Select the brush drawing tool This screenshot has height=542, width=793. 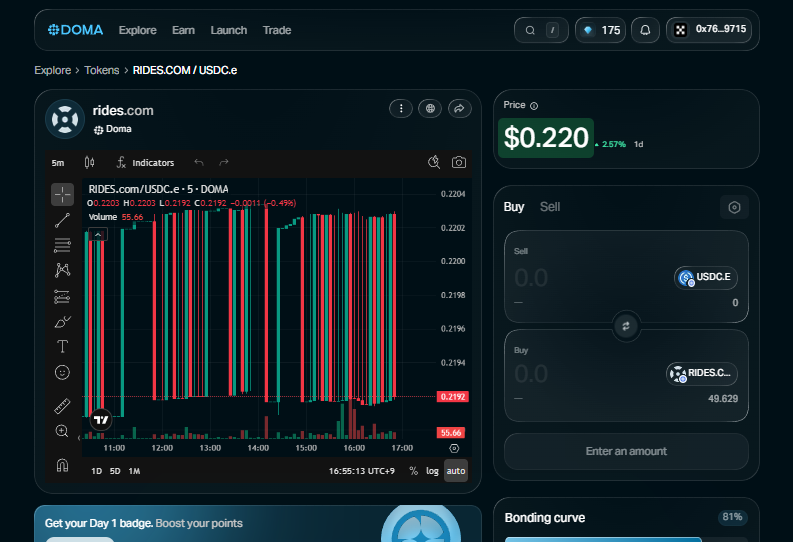click(62, 322)
